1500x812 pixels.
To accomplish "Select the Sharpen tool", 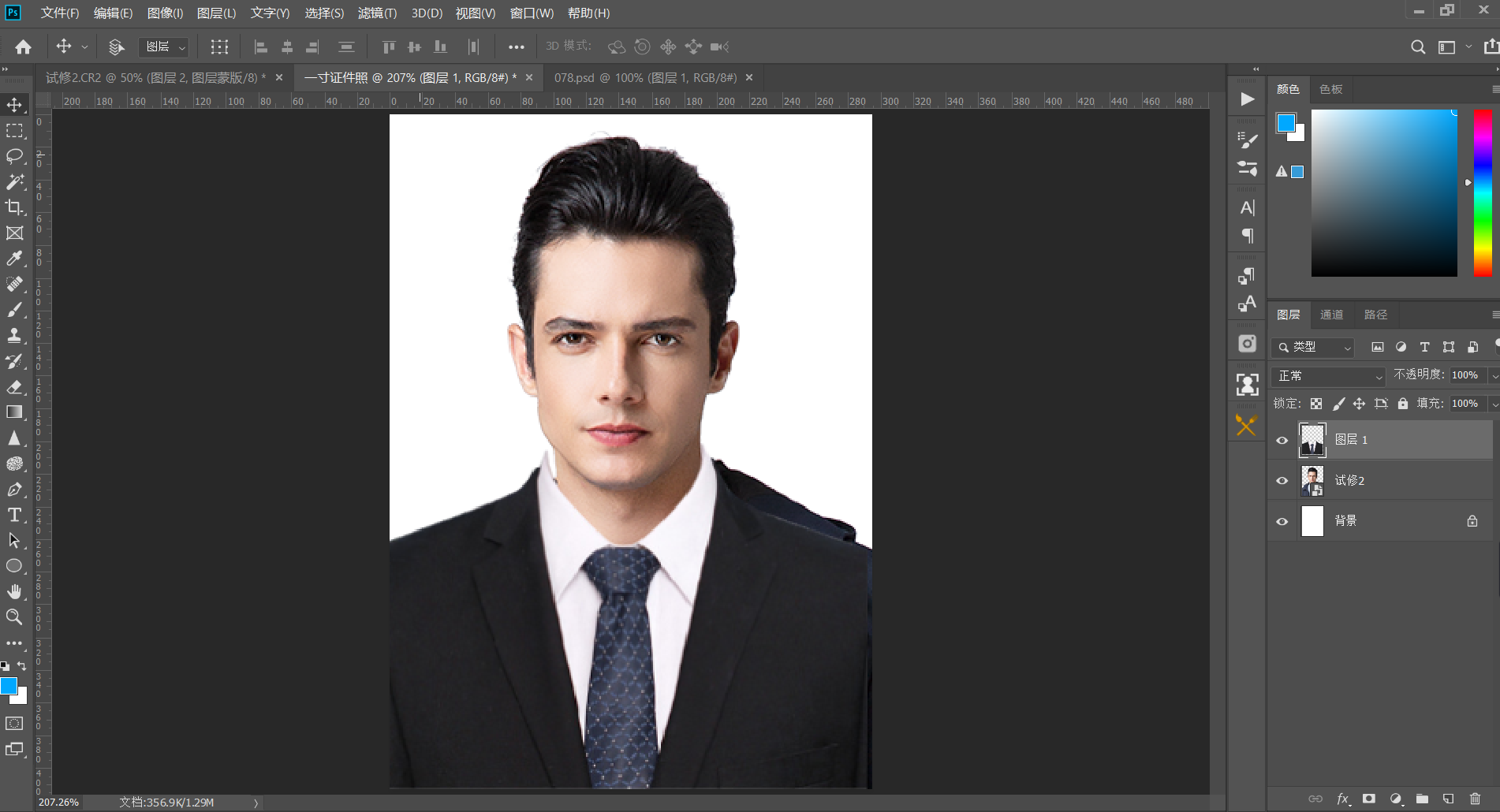I will click(x=14, y=438).
